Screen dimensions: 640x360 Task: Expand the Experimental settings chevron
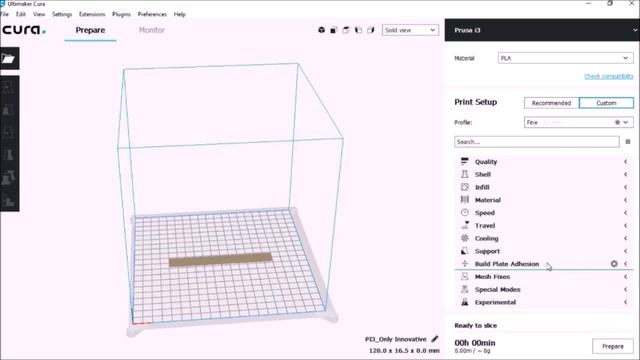[x=625, y=302]
